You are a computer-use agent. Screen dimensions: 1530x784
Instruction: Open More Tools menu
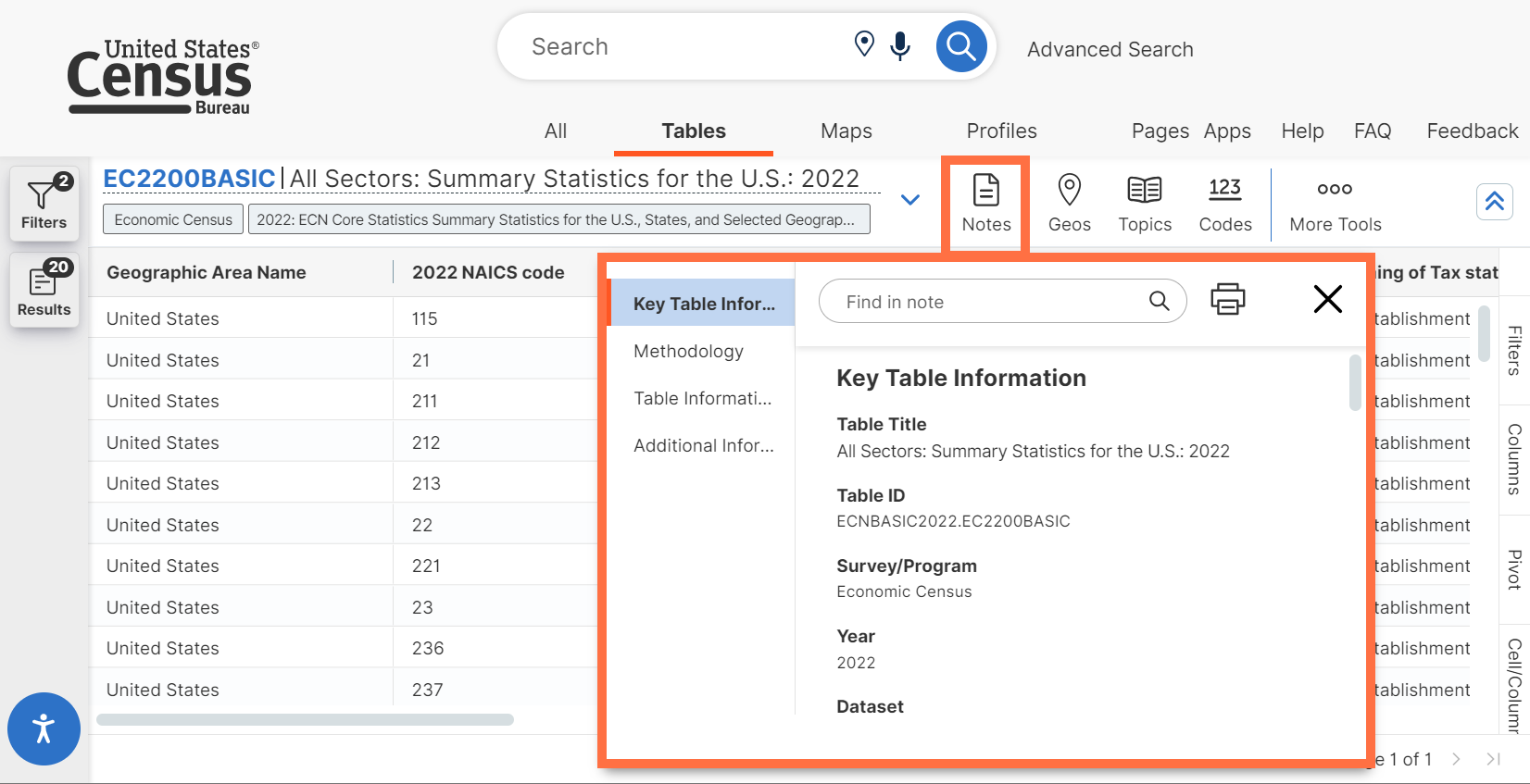pos(1335,204)
